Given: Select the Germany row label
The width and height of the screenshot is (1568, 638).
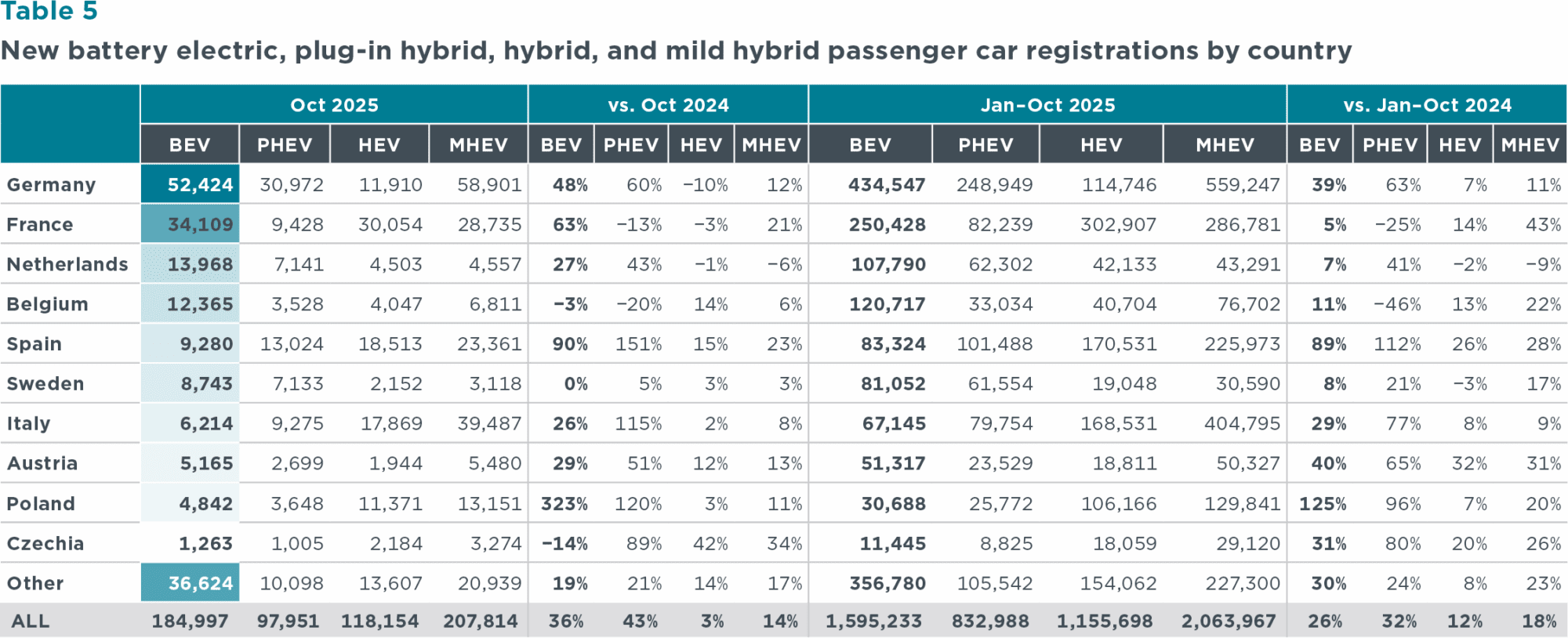Looking at the screenshot, I should 52,185.
